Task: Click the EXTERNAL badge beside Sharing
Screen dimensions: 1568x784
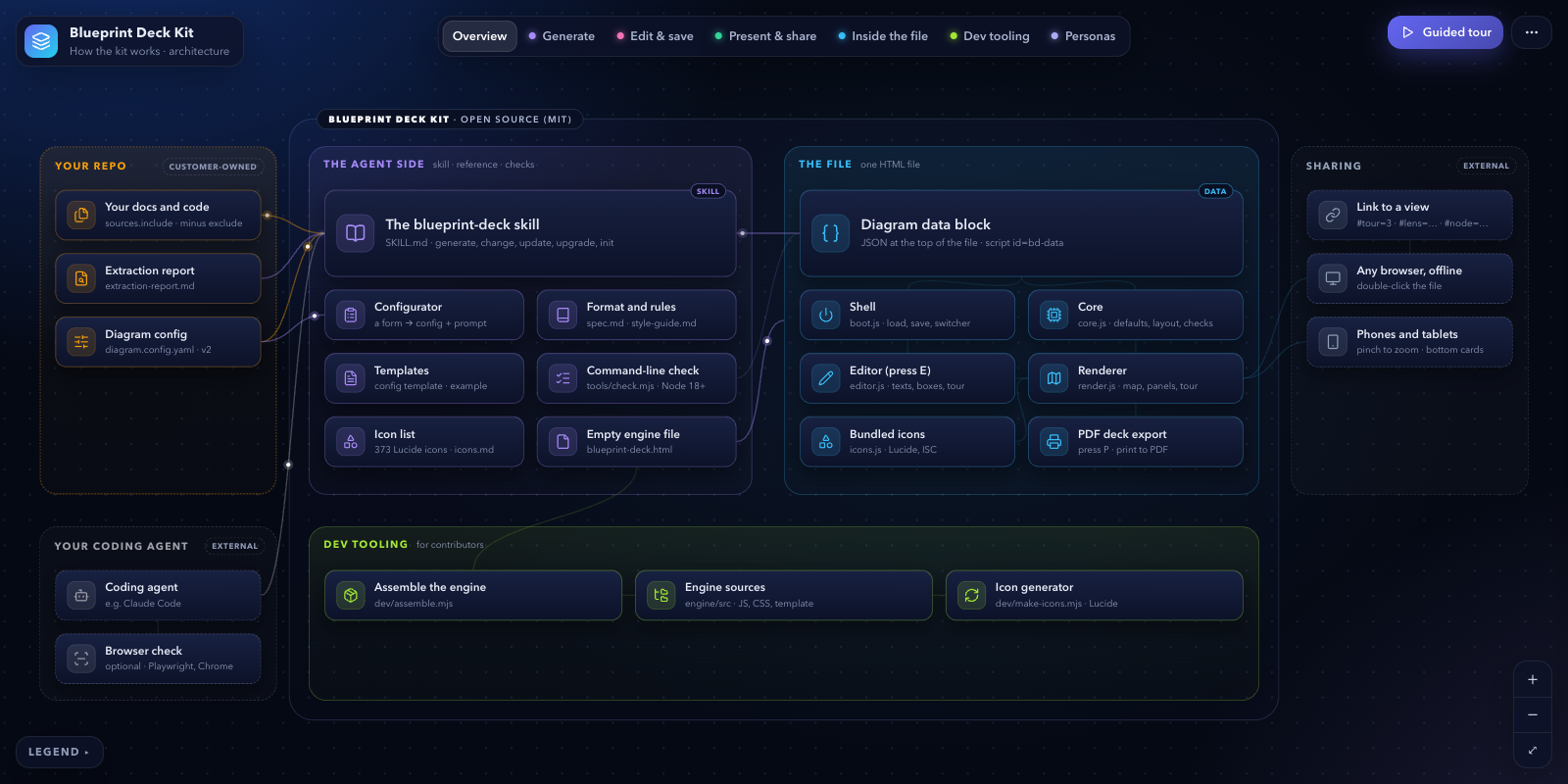Action: (x=1486, y=166)
